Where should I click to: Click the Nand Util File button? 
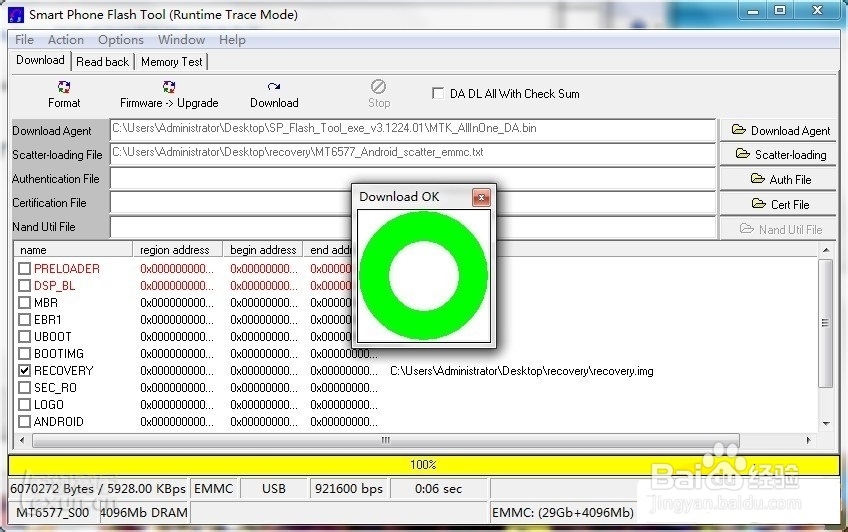[x=778, y=229]
